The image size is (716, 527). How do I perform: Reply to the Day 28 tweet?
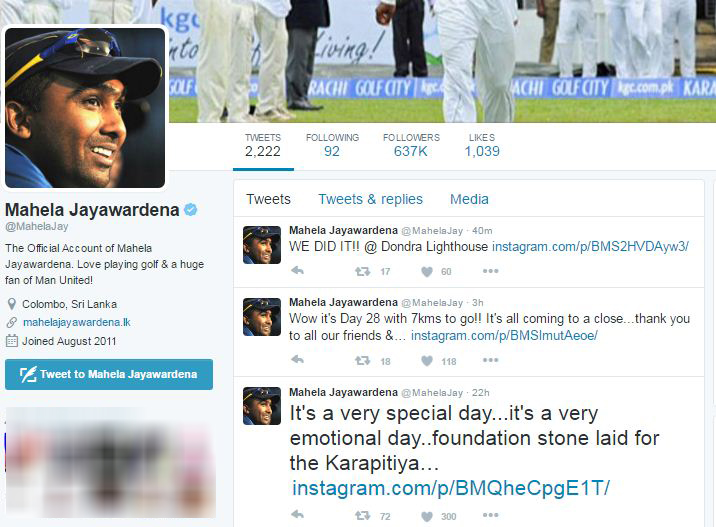click(297, 360)
